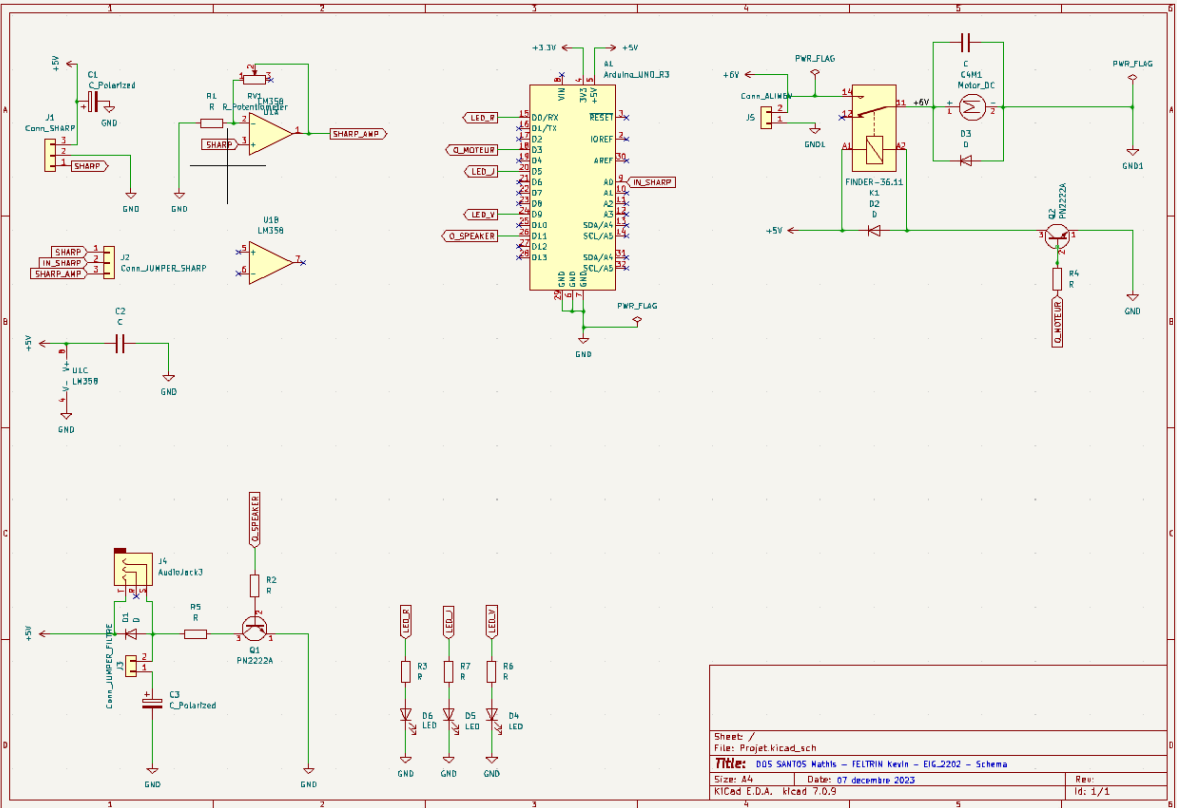Select the LED_V label at Arduino pin D9
This screenshot has width=1177, height=808.
pyautogui.click(x=481, y=214)
